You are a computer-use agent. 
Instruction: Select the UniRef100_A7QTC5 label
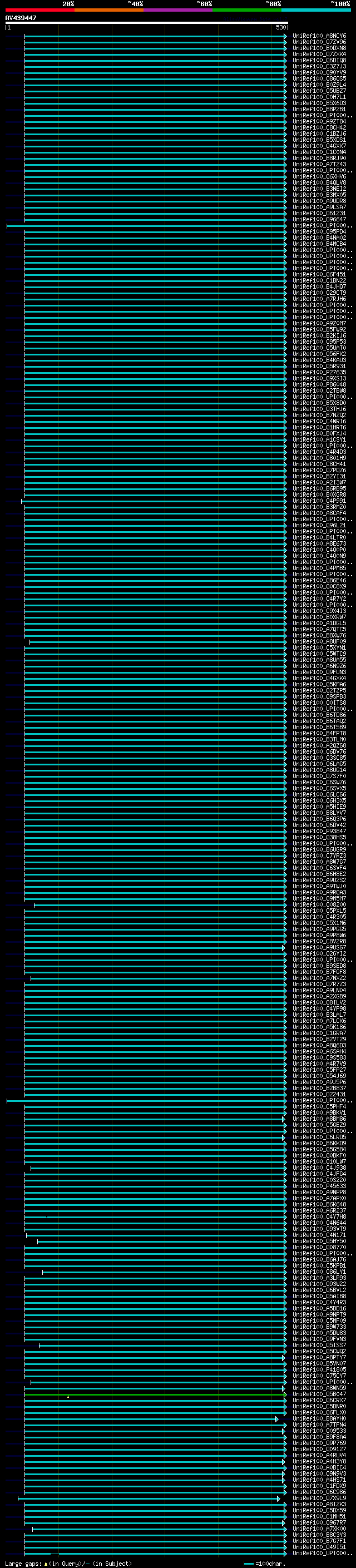pyautogui.click(x=319, y=630)
